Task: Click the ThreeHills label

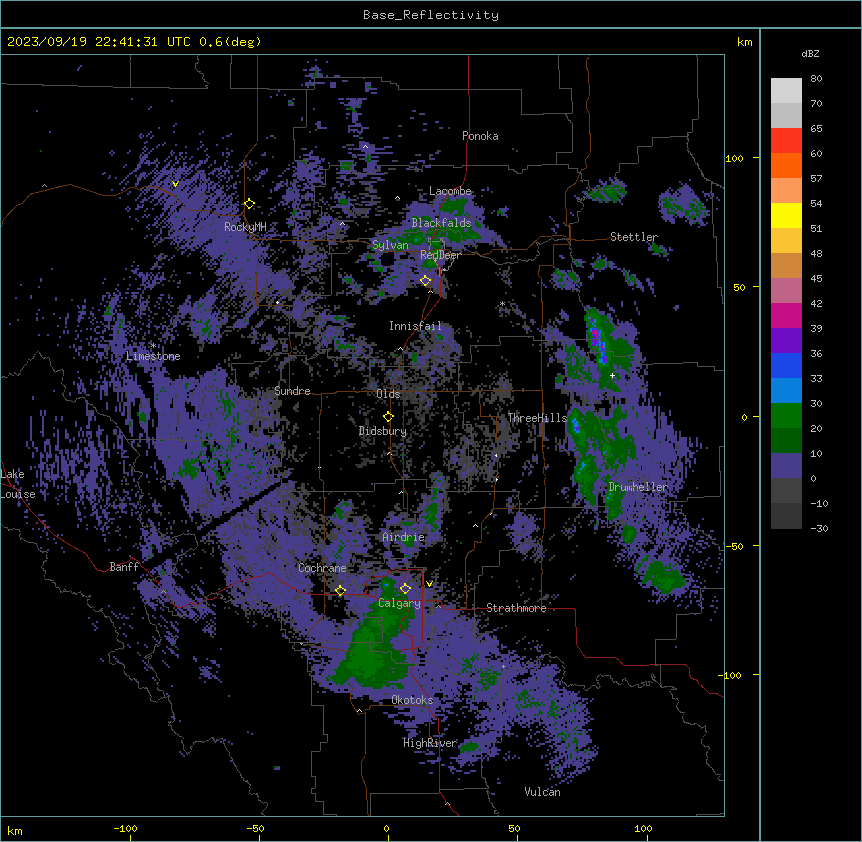Action: (x=537, y=418)
